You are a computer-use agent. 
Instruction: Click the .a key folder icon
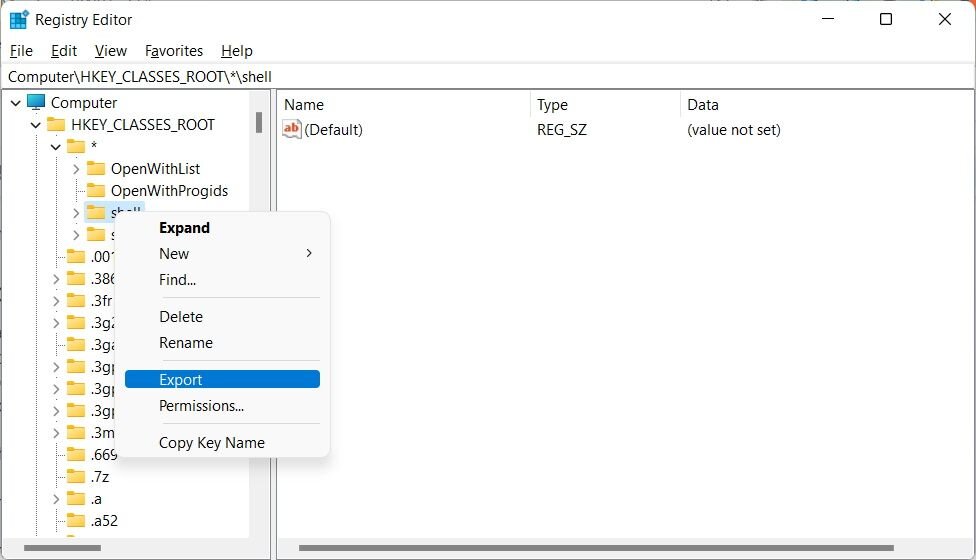pos(76,498)
